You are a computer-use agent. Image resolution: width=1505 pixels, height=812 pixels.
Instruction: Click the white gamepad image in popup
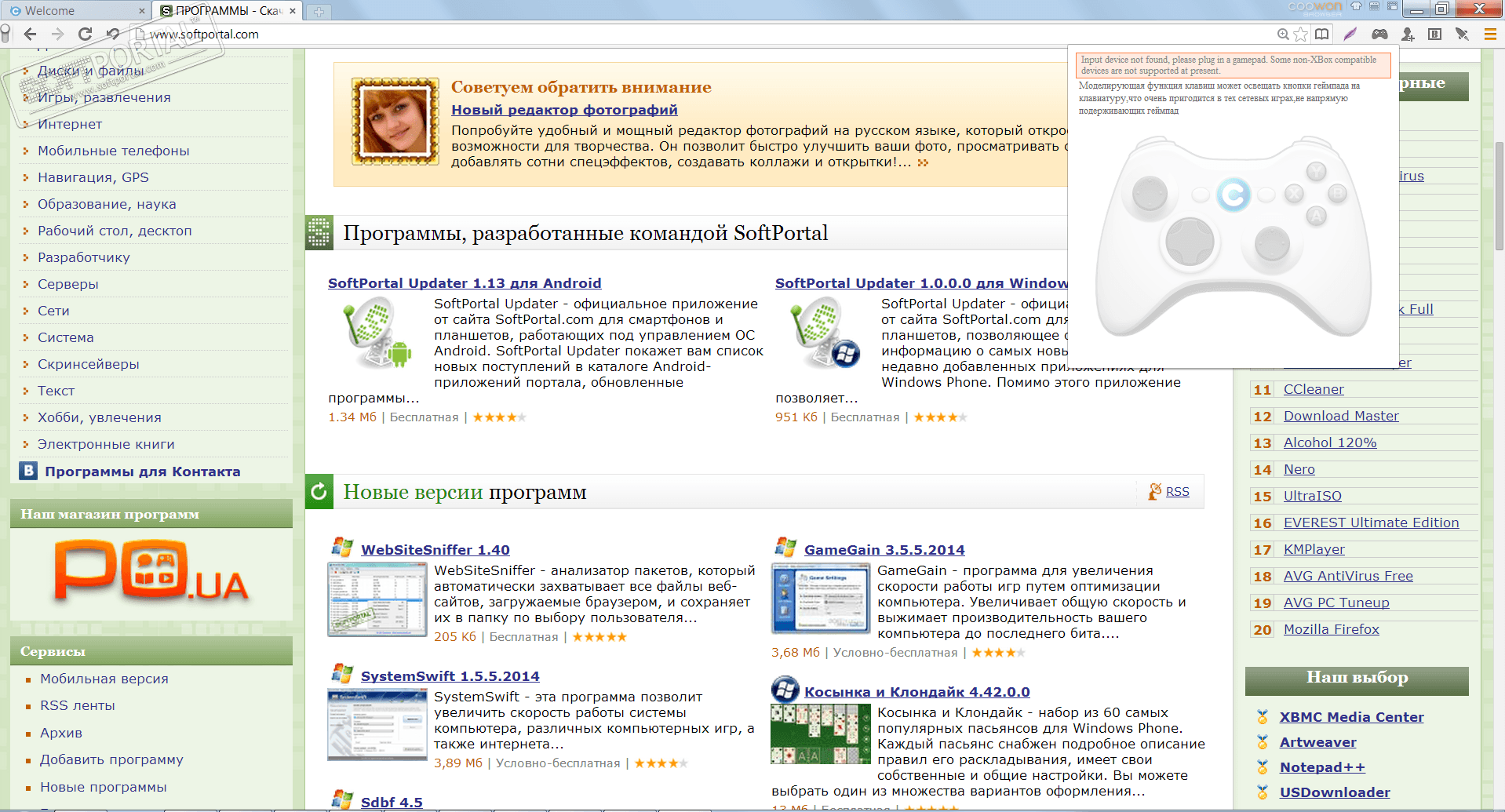tap(1234, 235)
